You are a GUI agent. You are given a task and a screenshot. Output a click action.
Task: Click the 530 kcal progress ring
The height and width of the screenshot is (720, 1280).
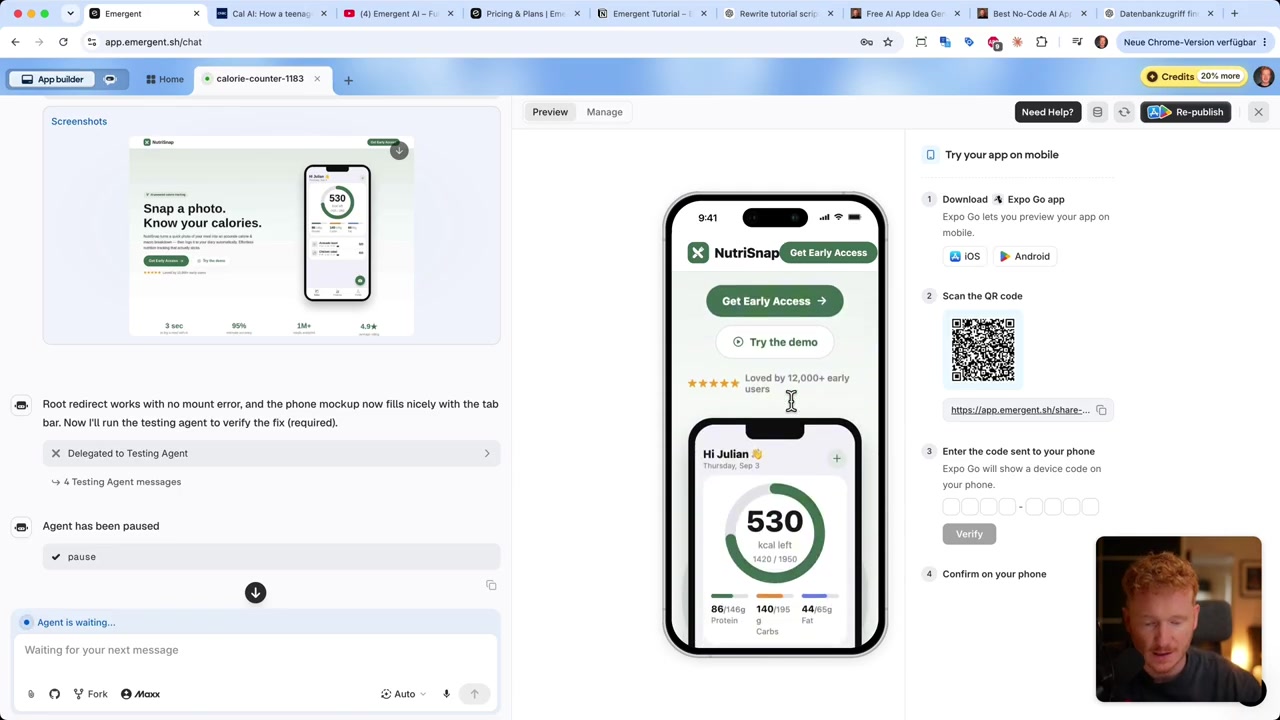tap(775, 533)
